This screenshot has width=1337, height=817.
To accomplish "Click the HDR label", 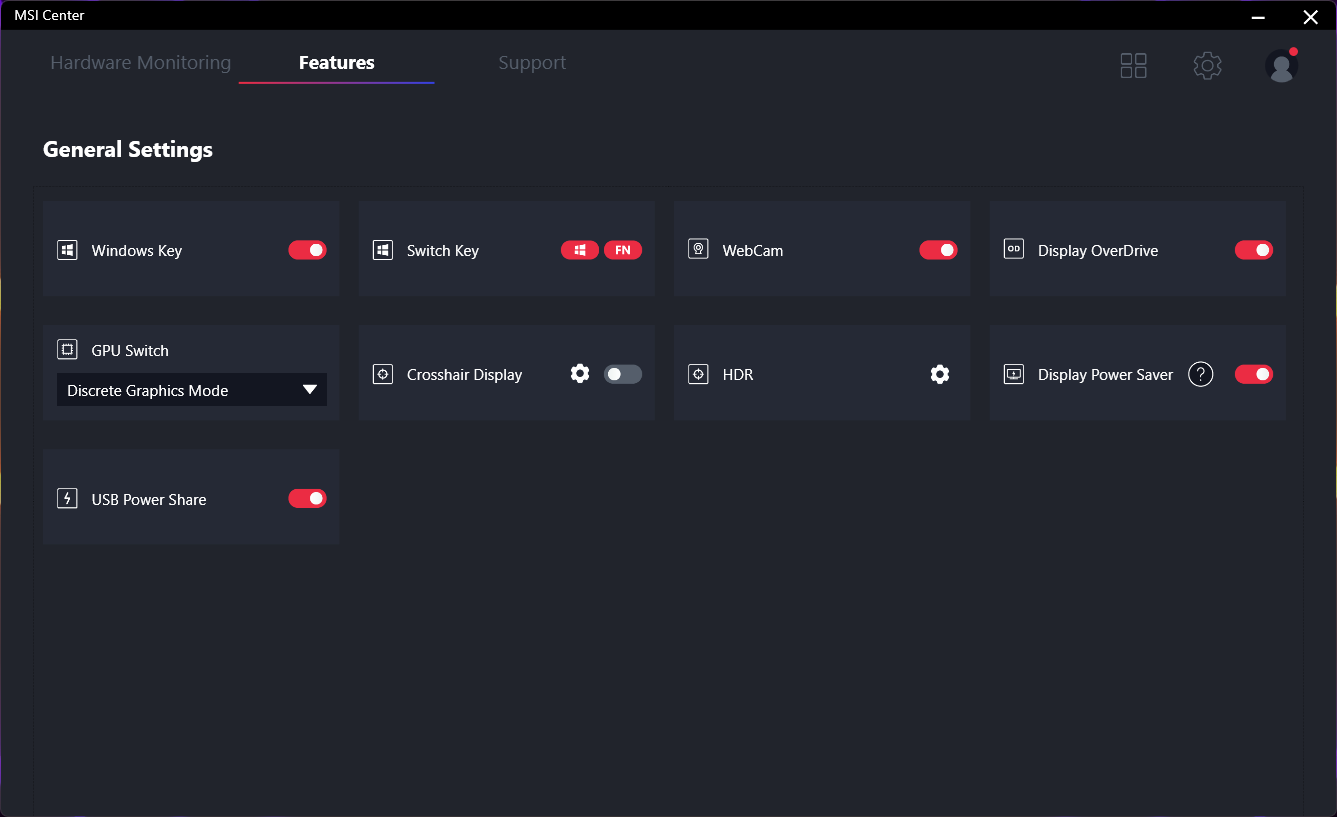I will [738, 375].
